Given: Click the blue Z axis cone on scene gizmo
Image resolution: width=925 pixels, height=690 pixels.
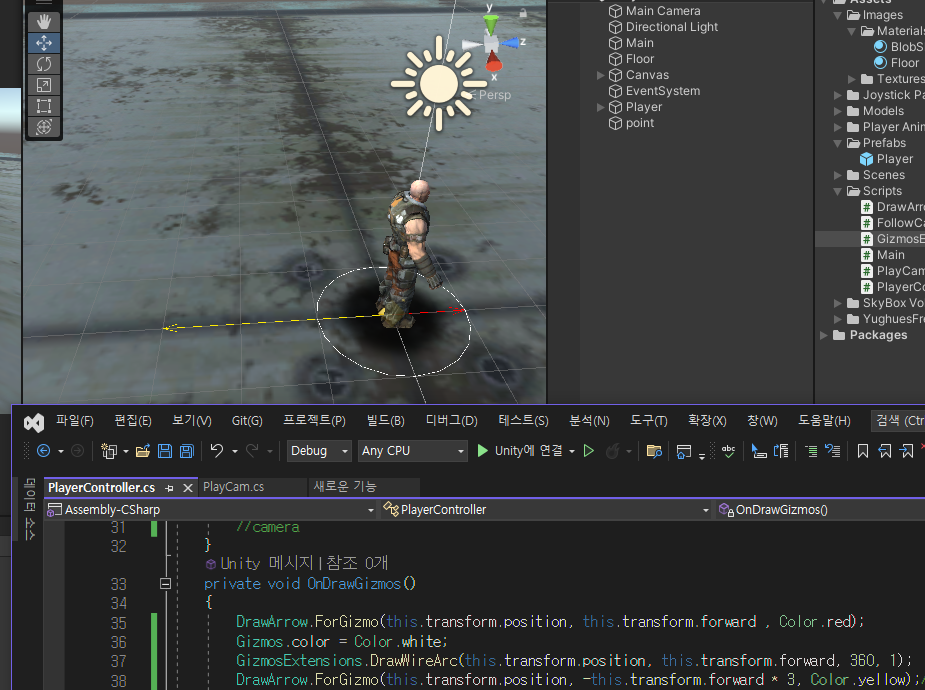Looking at the screenshot, I should [510, 42].
